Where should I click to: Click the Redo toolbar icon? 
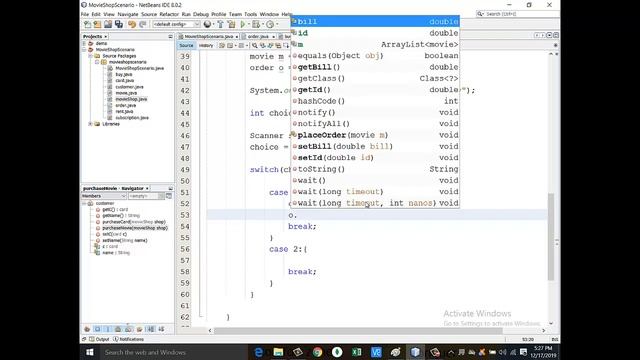(x=143, y=24)
